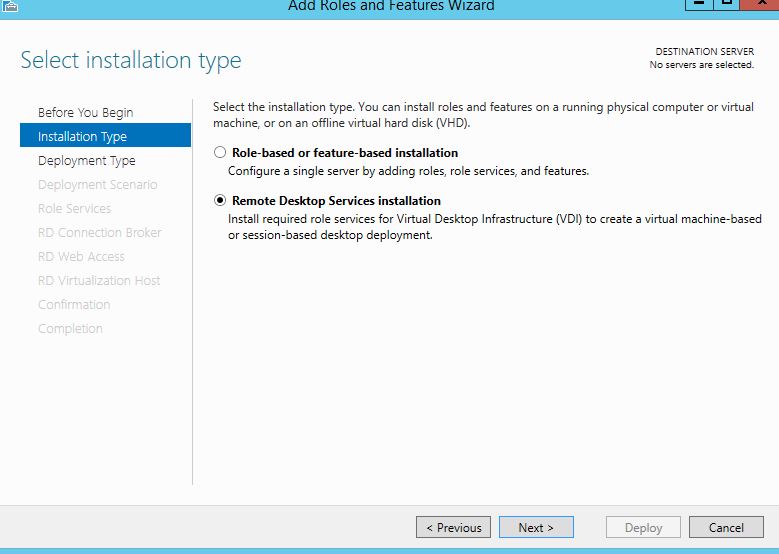The image size is (779, 554).
Task: Close the Add Roles and Features Wizard
Action: 760,4
